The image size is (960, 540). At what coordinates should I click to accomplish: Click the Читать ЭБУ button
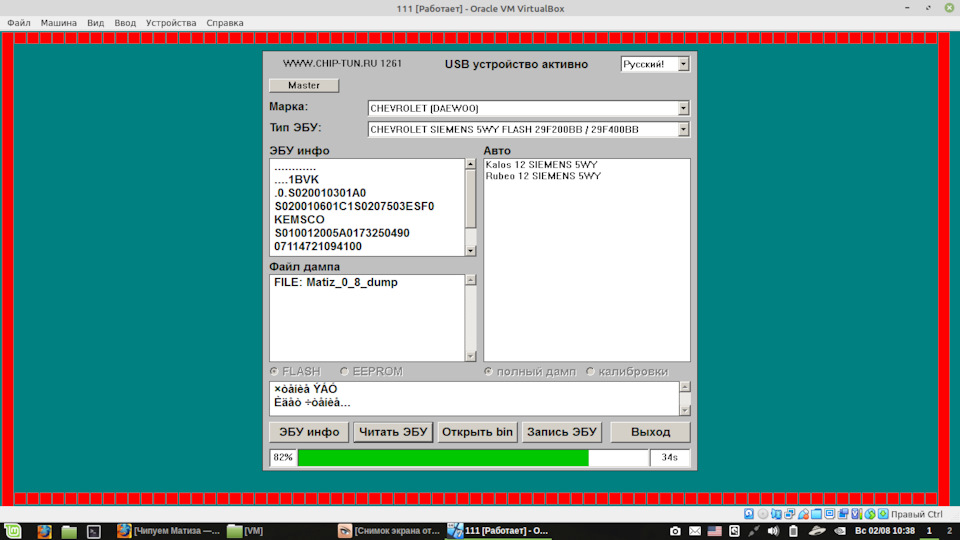393,432
